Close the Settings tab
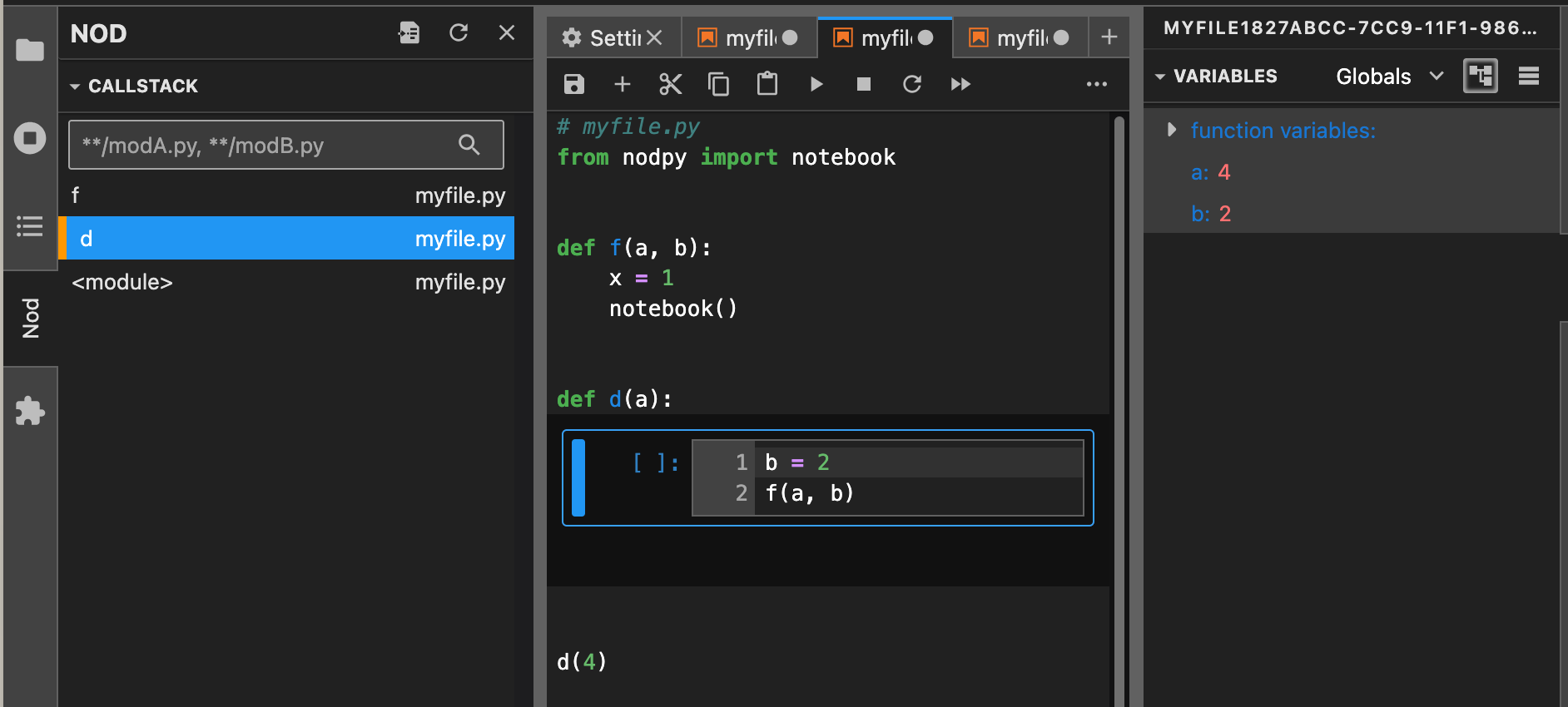 (655, 38)
